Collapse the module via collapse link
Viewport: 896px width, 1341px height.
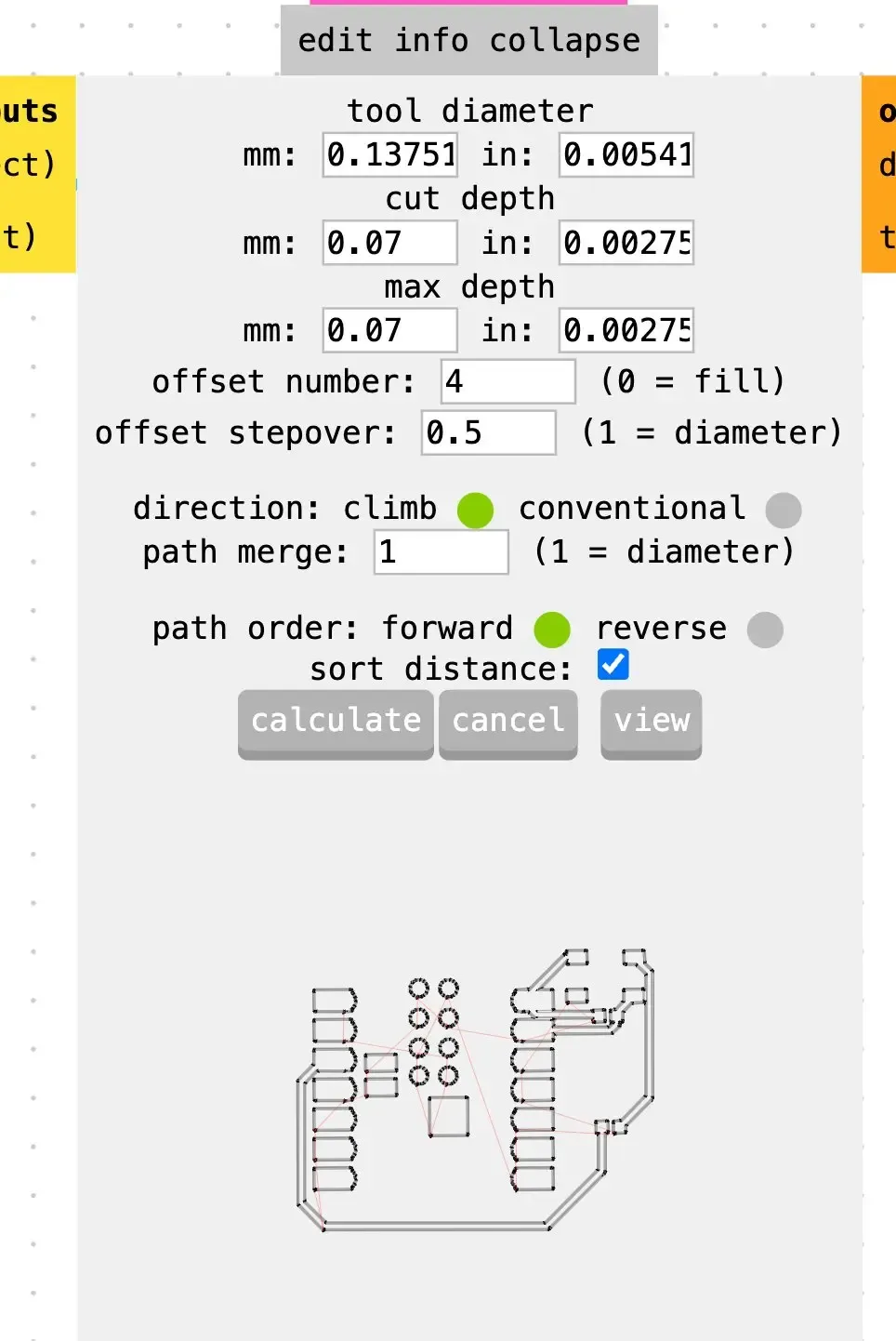565,41
